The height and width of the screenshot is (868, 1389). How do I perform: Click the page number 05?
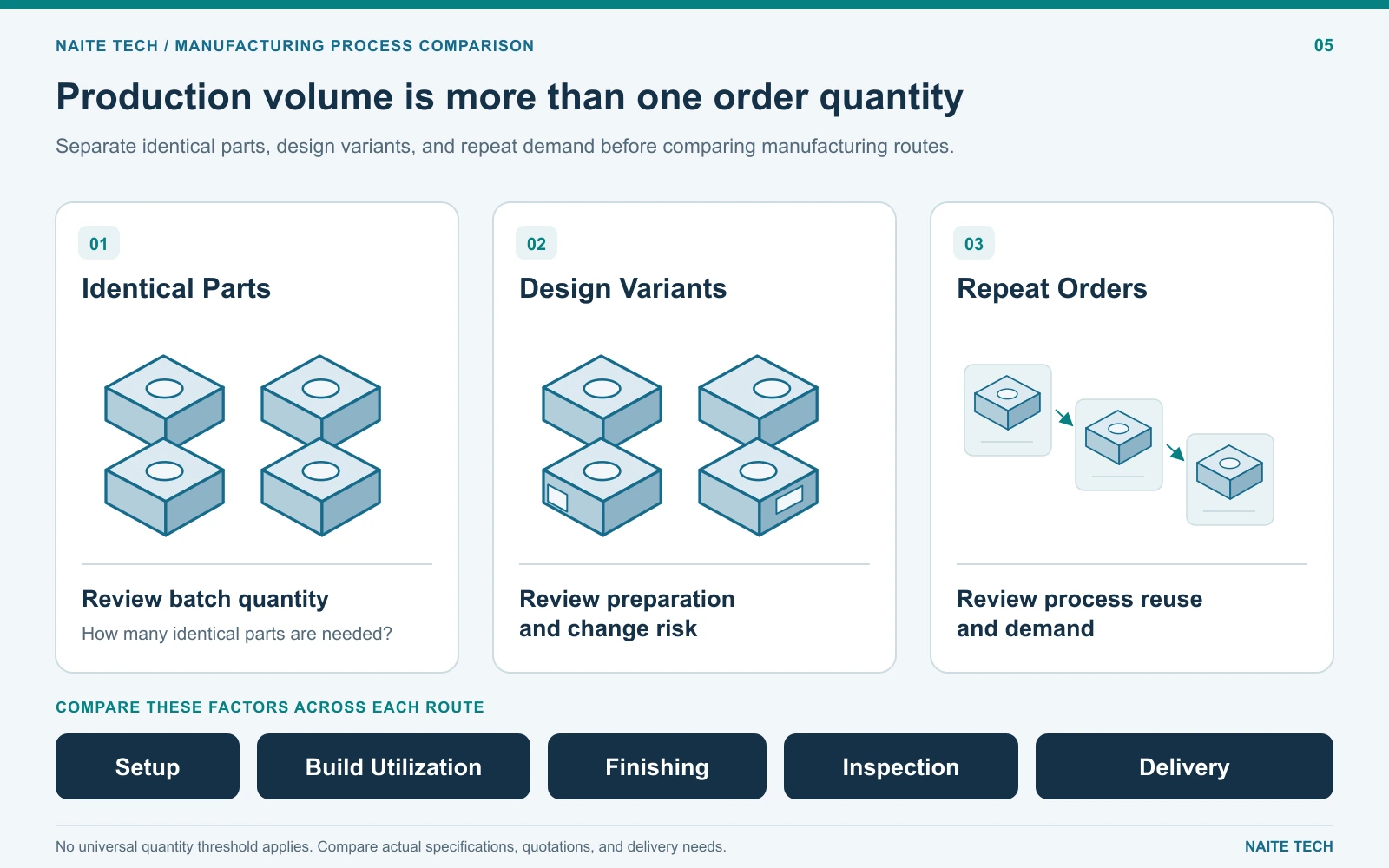[x=1324, y=46]
